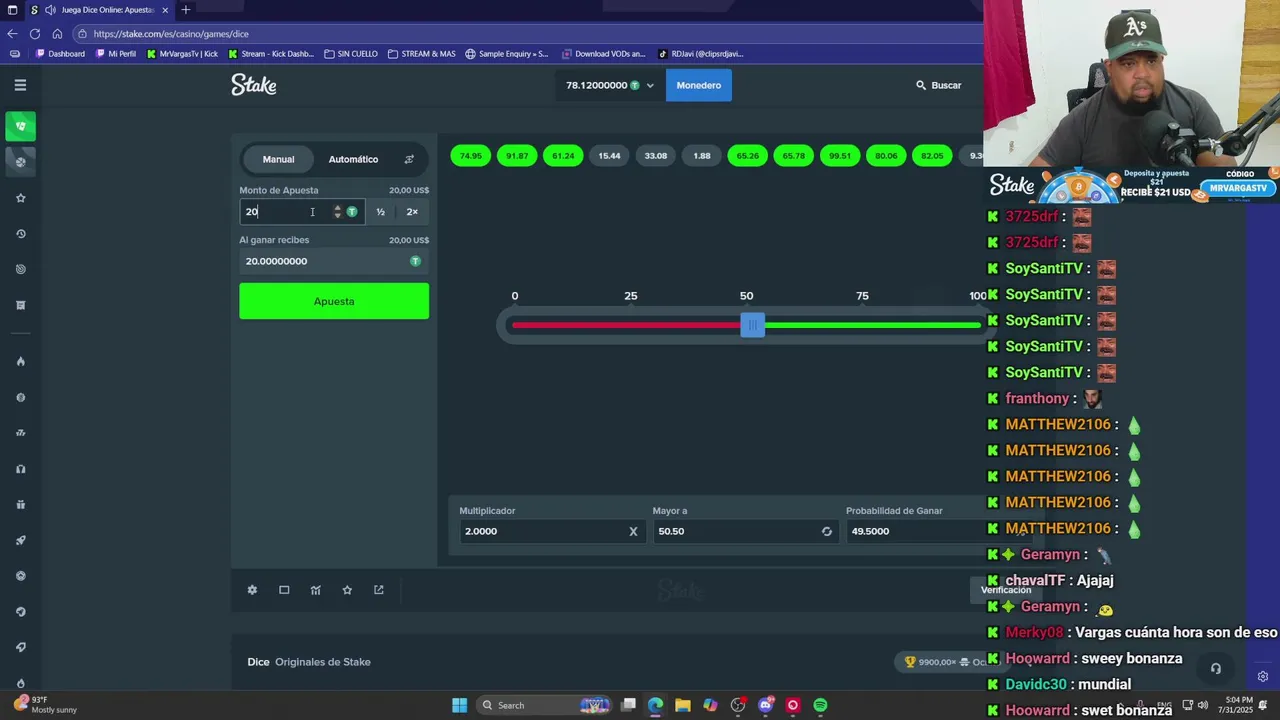
Task: Open Favorites star icon in left sidebar
Action: pos(20,198)
